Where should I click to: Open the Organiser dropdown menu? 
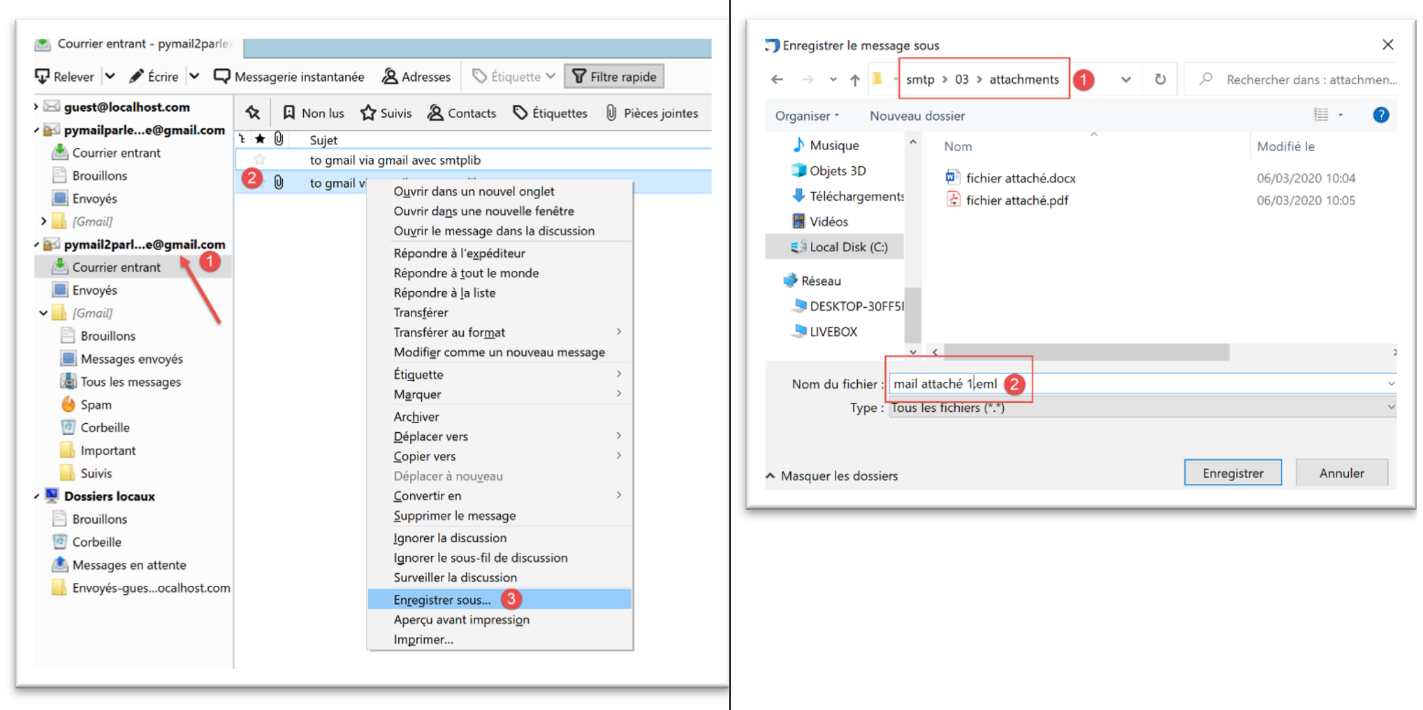click(x=807, y=116)
